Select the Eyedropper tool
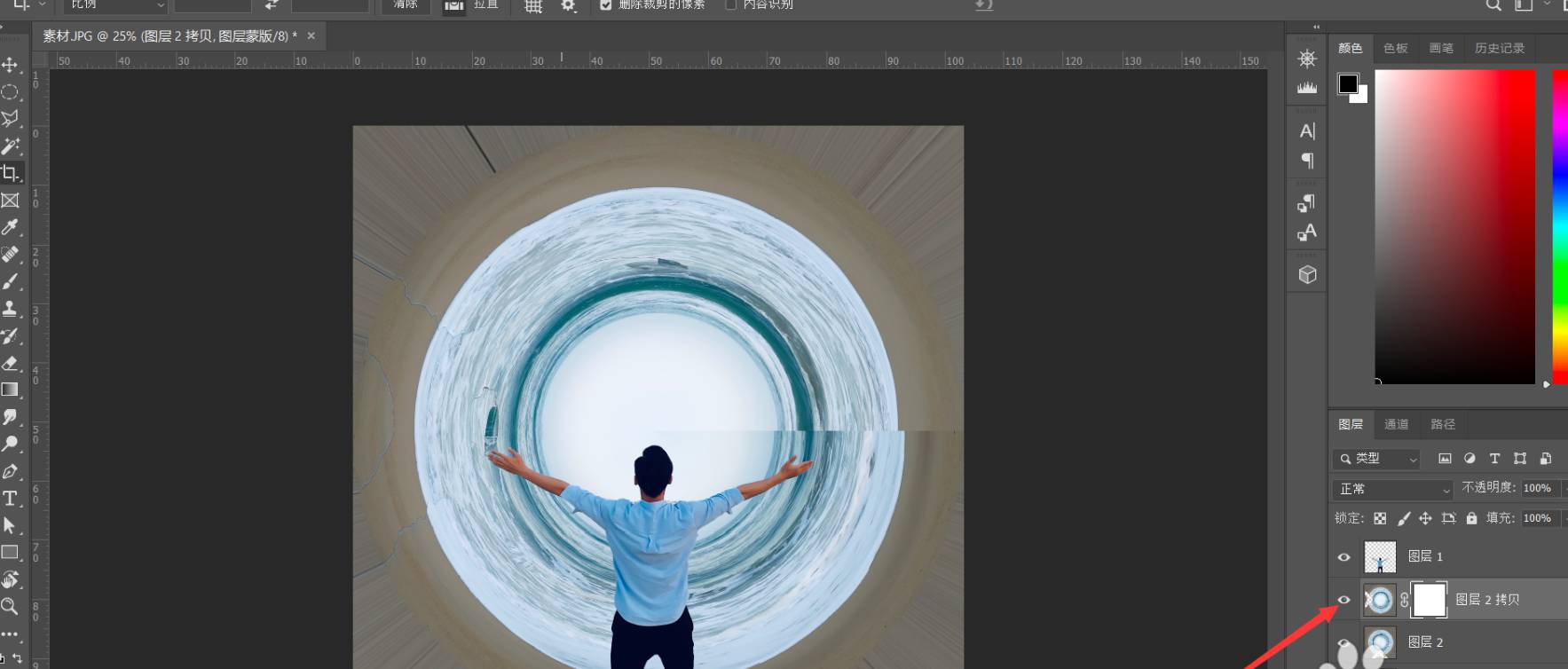Screen dimensions: 1568x669 point(10,227)
